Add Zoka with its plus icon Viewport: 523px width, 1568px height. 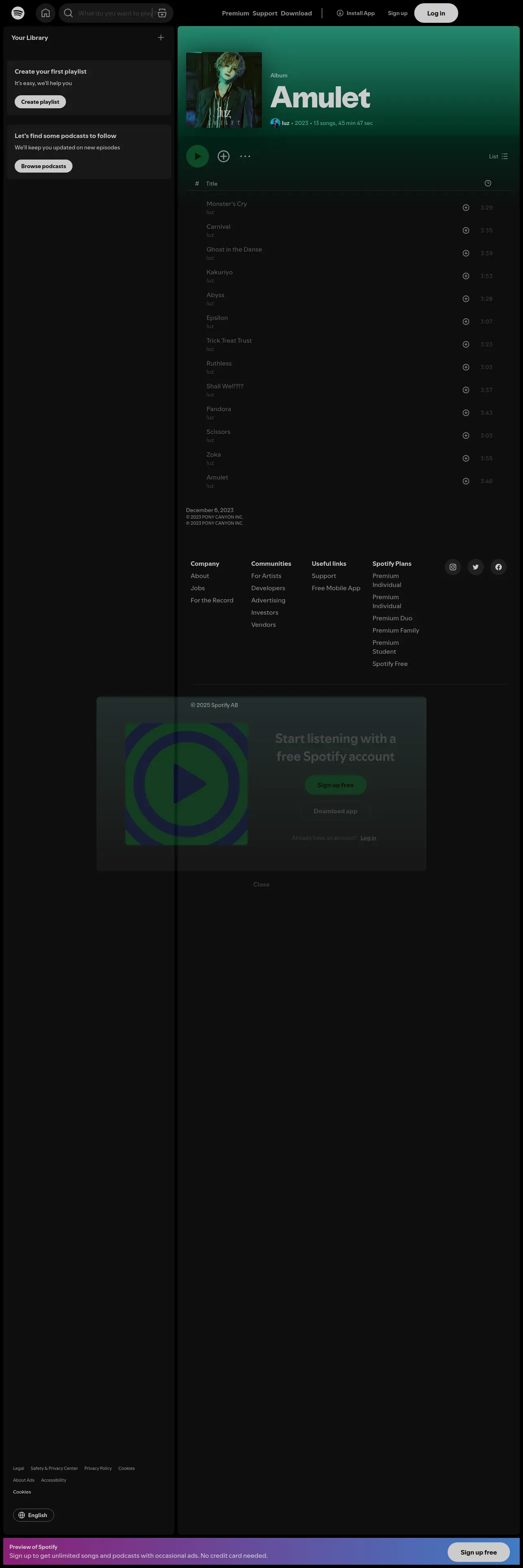(466, 459)
